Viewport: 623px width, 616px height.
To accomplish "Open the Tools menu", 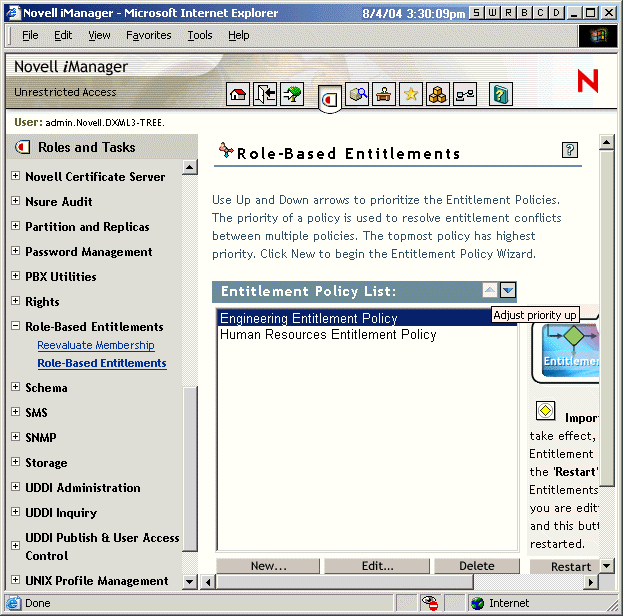I will click(200, 35).
